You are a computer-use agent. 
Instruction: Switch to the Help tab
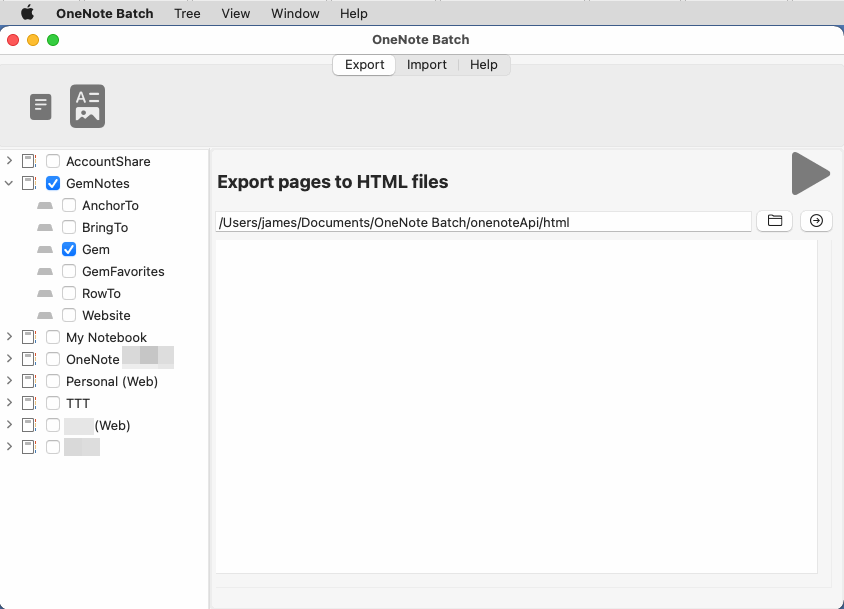point(483,65)
